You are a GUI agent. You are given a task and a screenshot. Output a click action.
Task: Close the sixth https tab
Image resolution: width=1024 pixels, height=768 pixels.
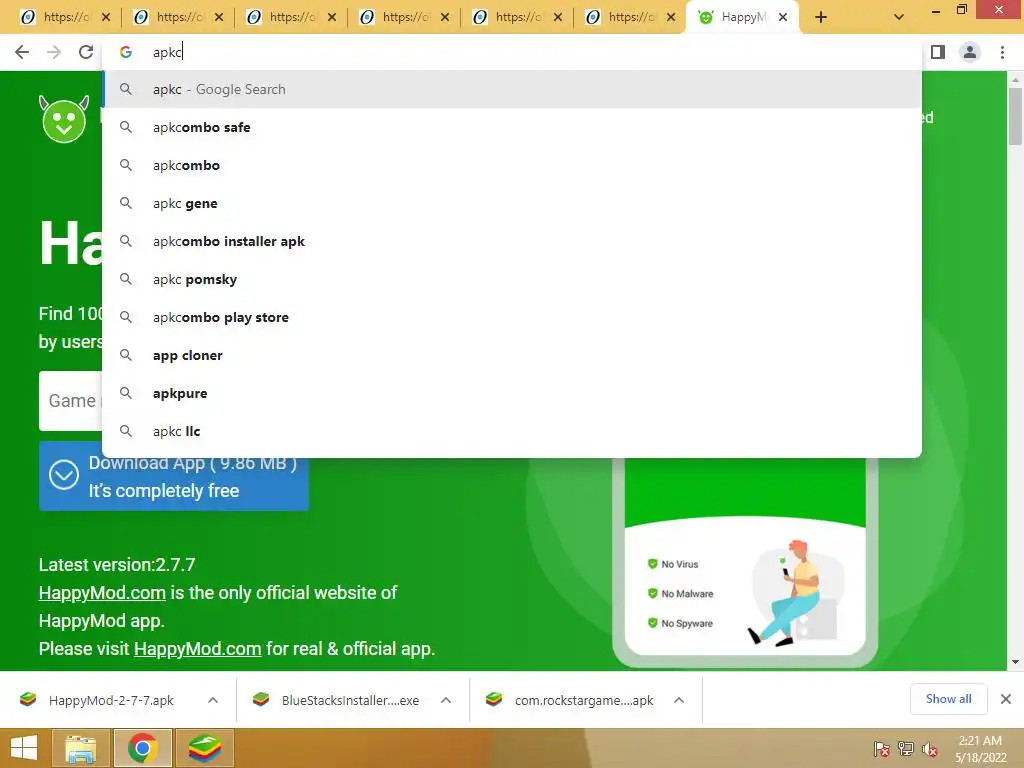671,18
